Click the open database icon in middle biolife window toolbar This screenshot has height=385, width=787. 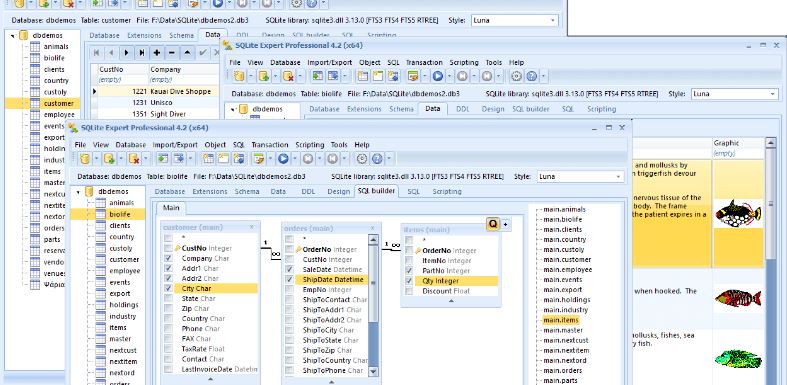pyautogui.click(x=239, y=76)
